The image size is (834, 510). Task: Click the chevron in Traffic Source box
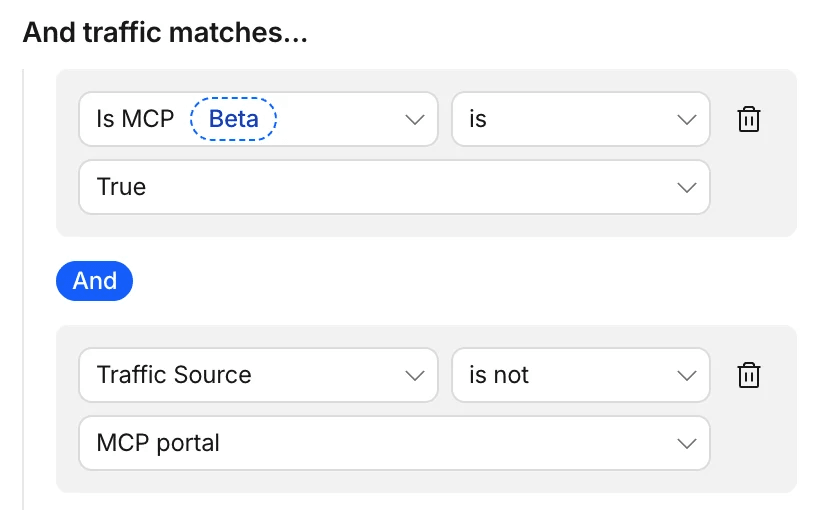pyautogui.click(x=414, y=375)
